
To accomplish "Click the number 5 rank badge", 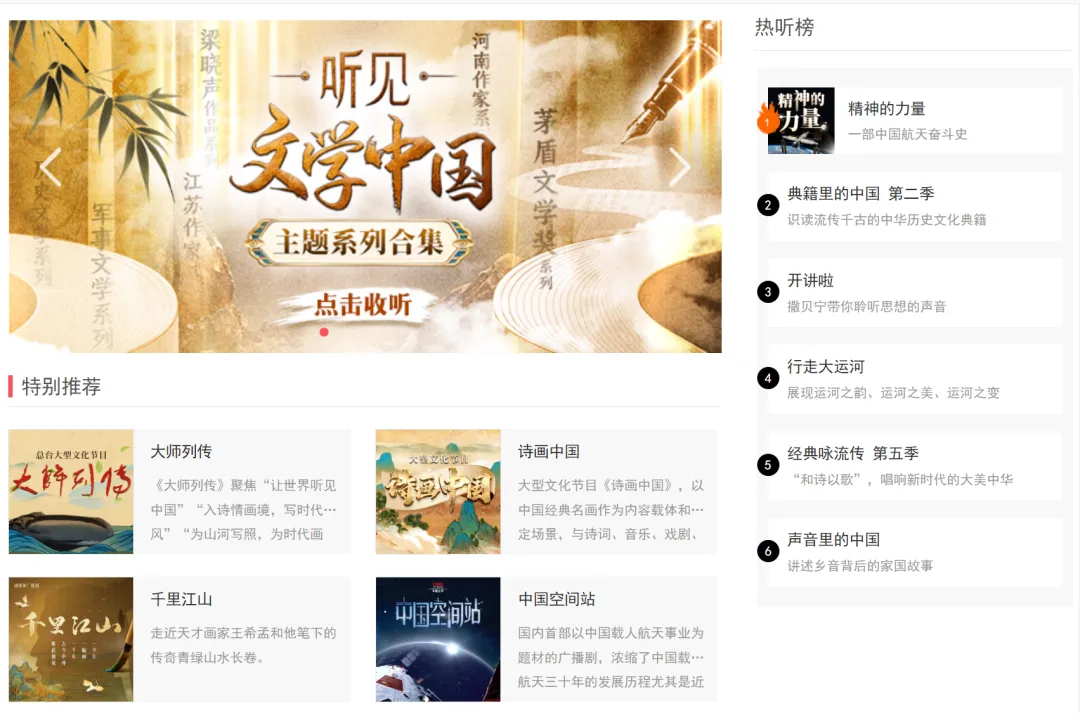I will (x=768, y=465).
